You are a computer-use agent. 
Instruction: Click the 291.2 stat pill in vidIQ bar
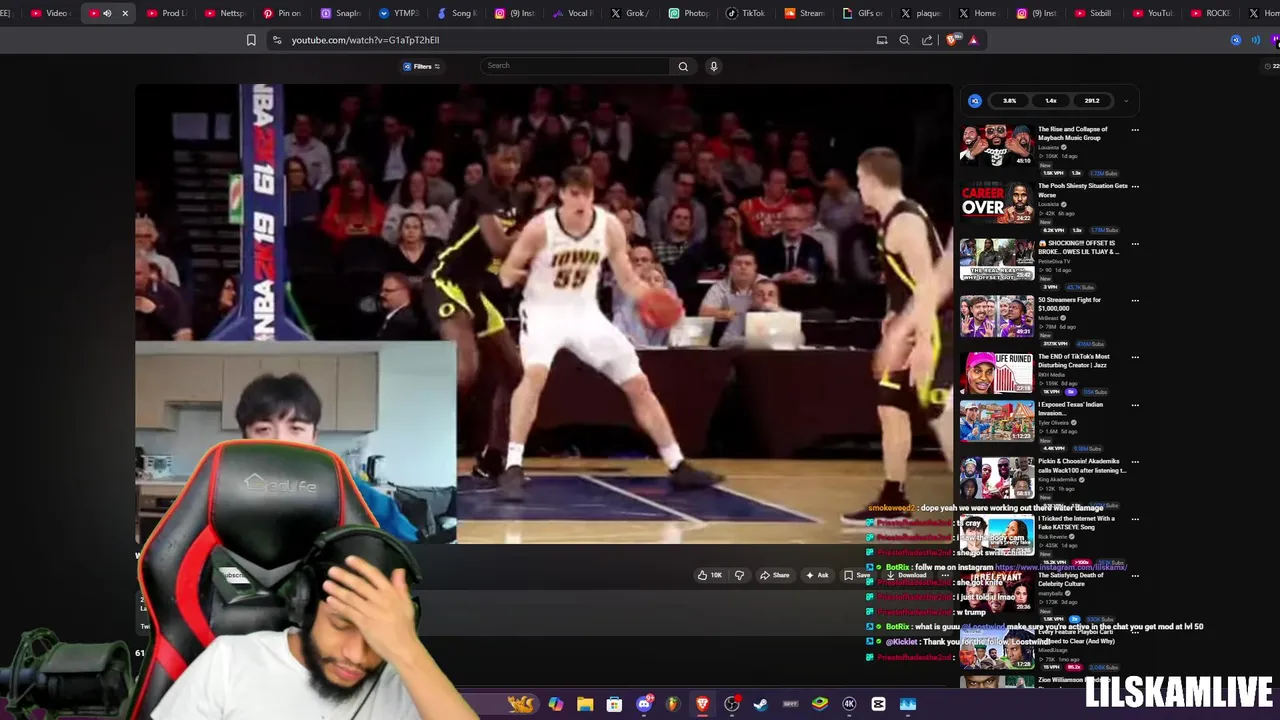pos(1092,101)
